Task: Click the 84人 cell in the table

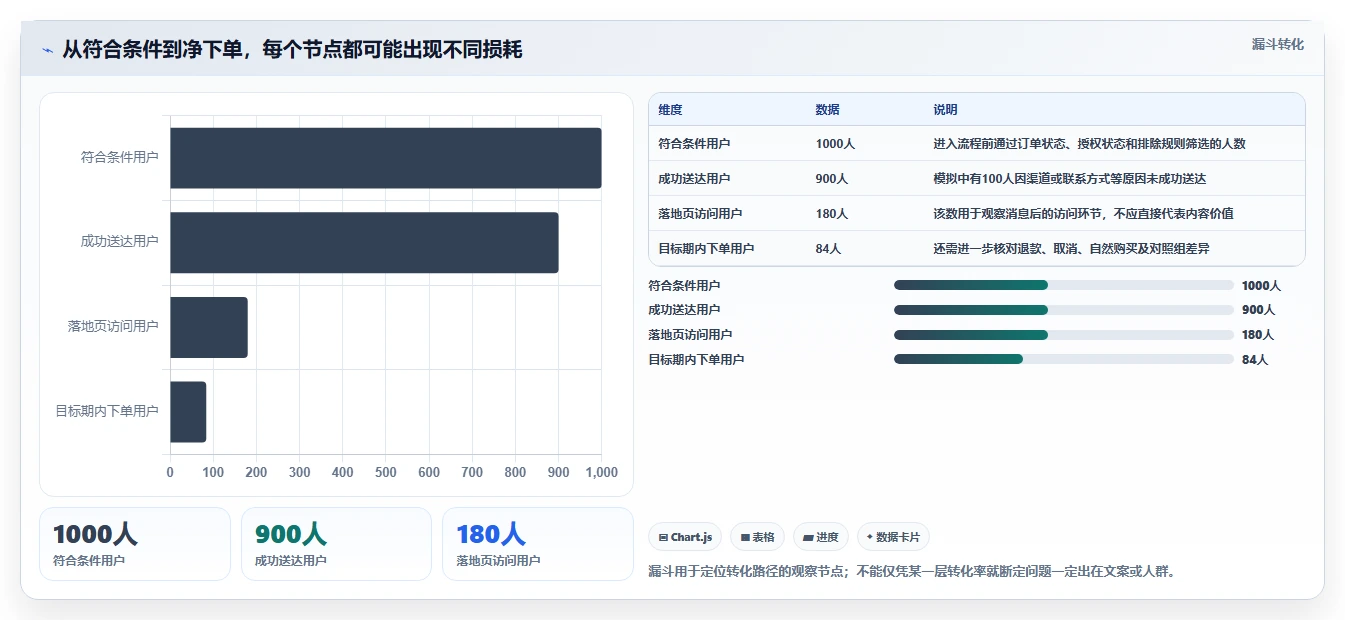Action: point(828,249)
